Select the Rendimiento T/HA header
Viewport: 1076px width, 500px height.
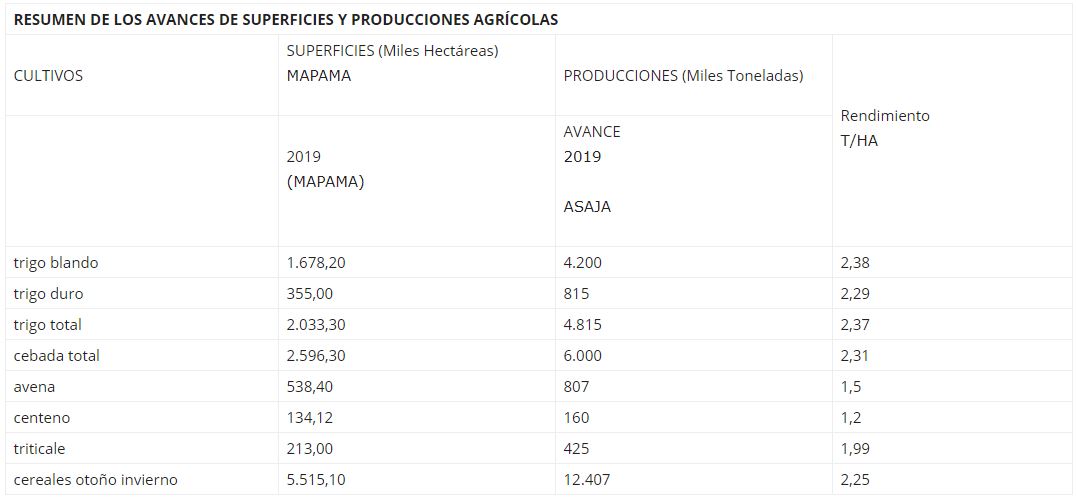tap(884, 128)
